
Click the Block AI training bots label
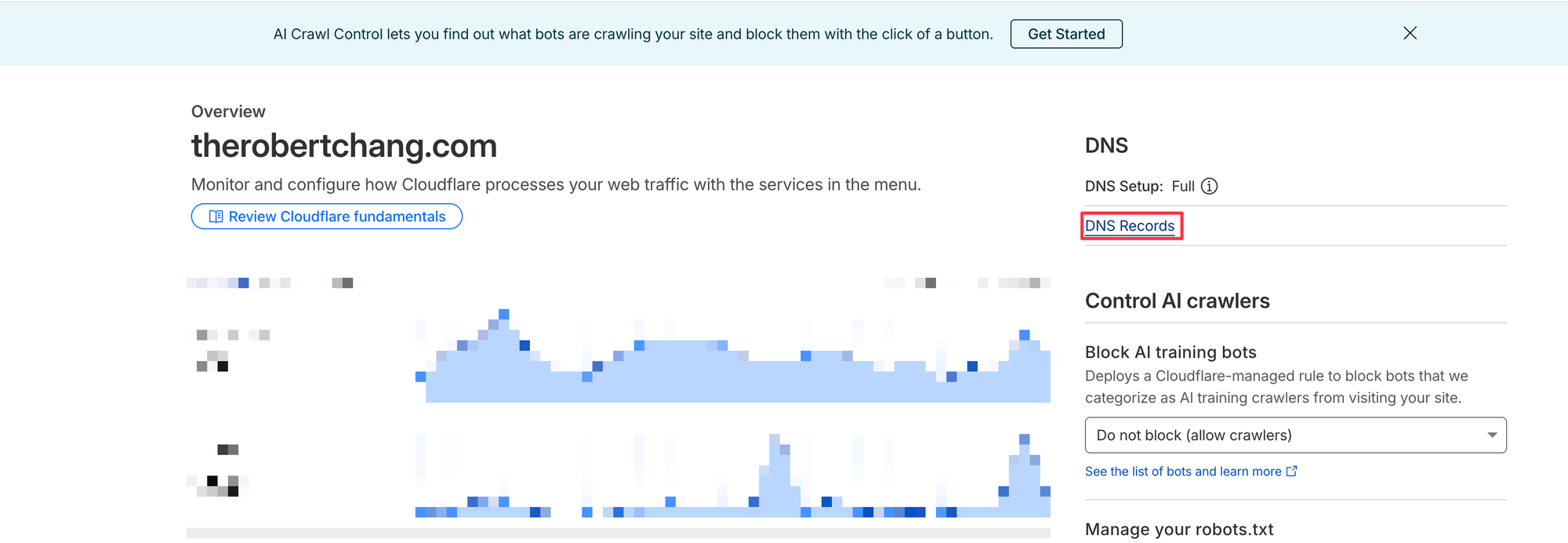point(1171,352)
